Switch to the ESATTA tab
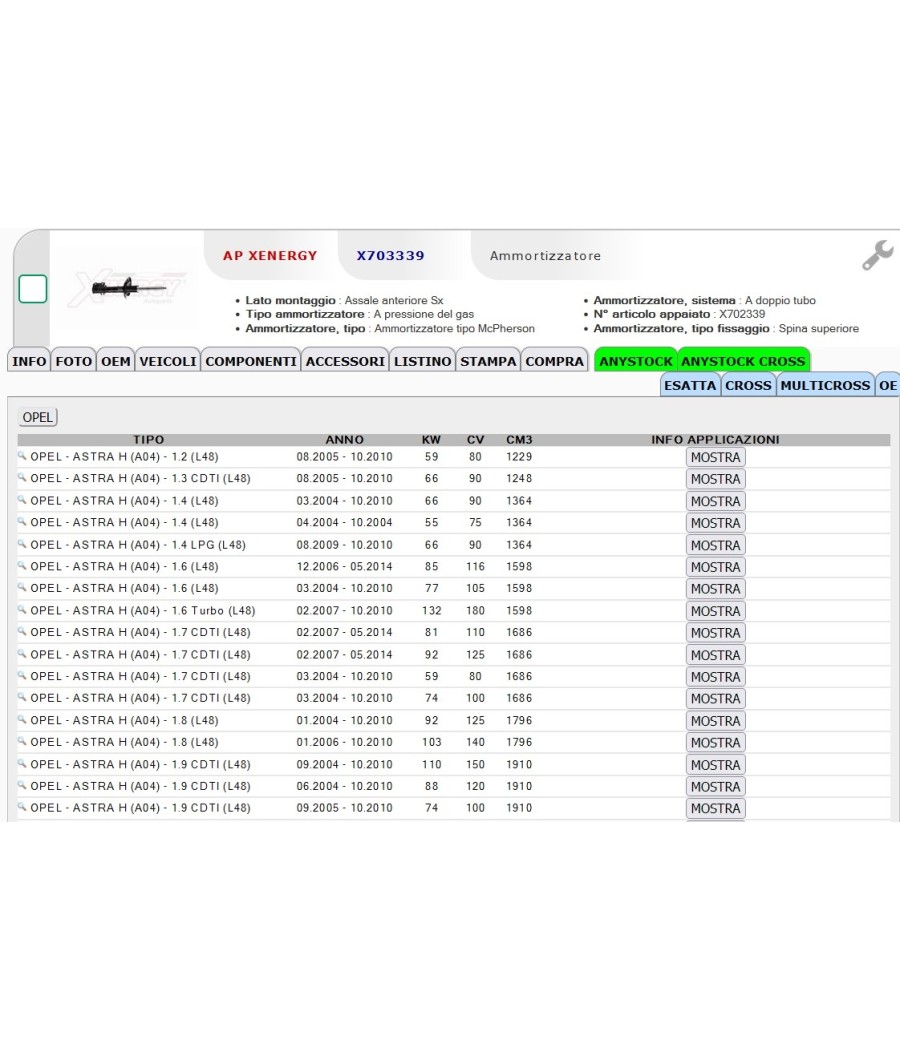The width and height of the screenshot is (900, 1050). (690, 385)
